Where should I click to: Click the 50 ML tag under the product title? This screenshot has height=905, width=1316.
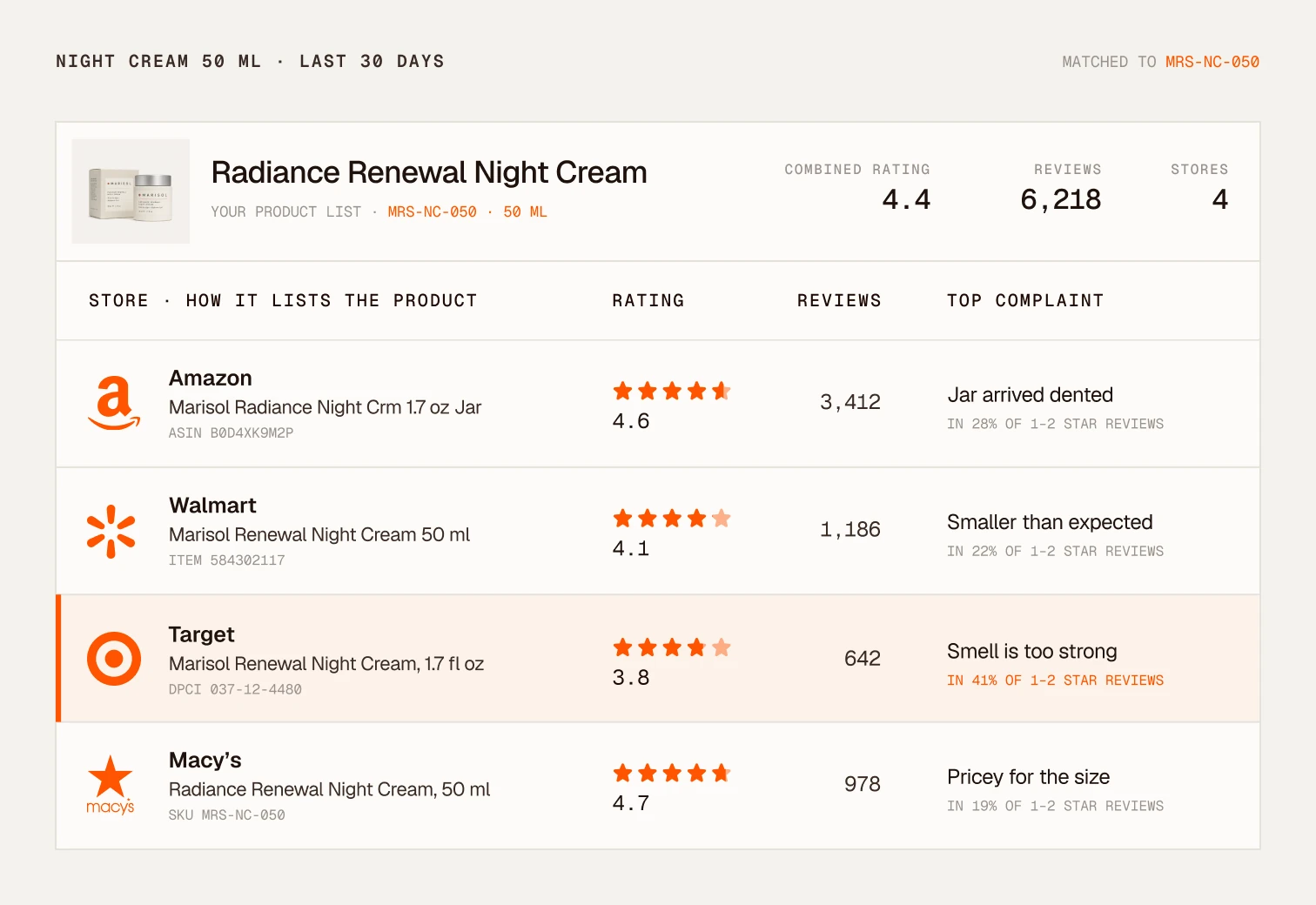coord(525,212)
